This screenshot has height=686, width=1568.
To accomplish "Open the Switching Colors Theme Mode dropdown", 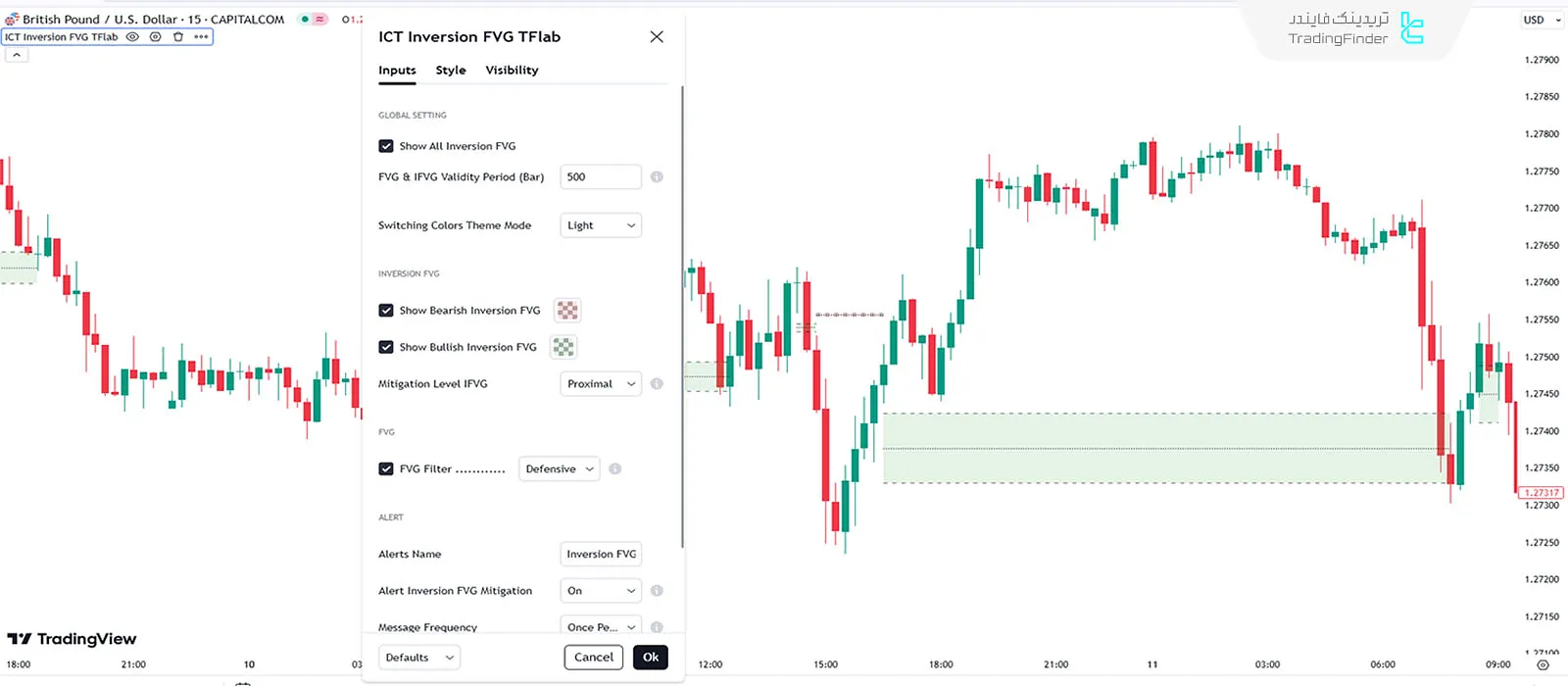I will coord(601,225).
